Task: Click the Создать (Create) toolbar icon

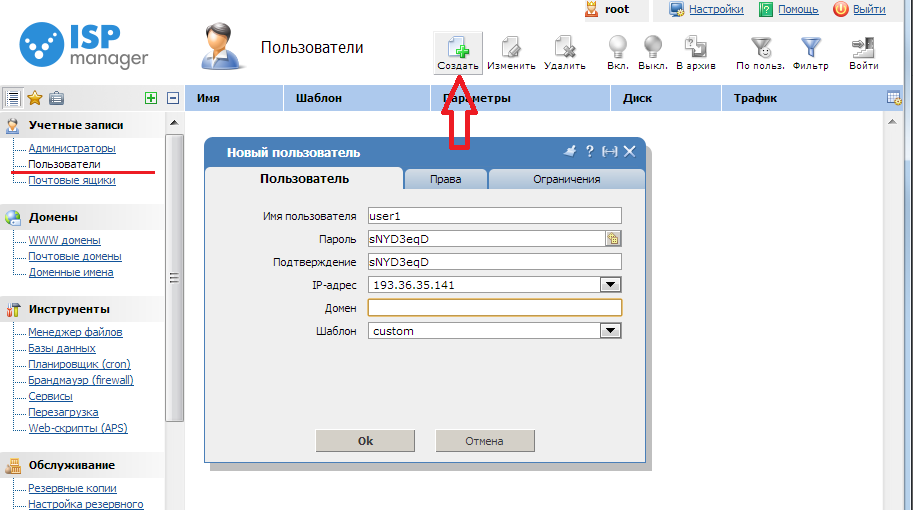Action: pyautogui.click(x=458, y=50)
